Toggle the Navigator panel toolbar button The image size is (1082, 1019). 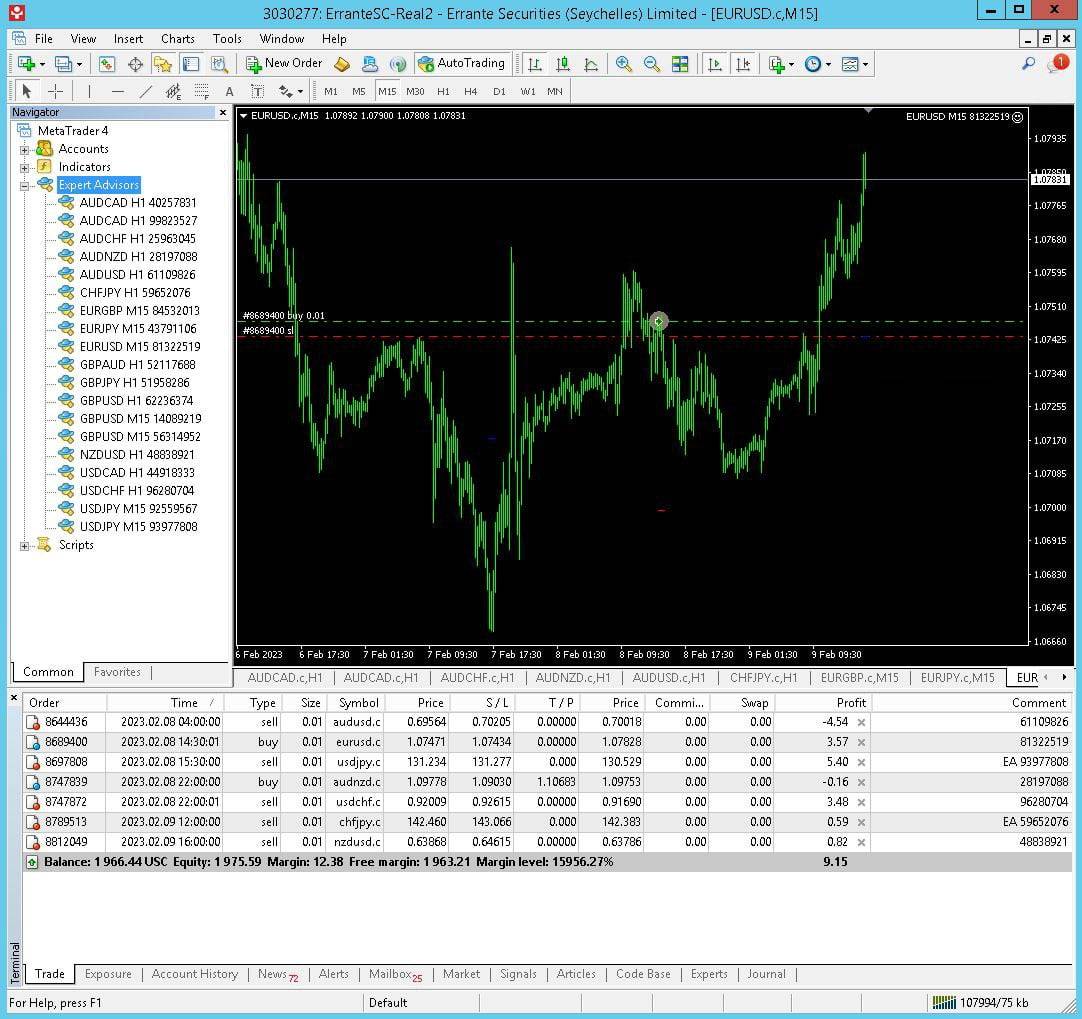(163, 64)
